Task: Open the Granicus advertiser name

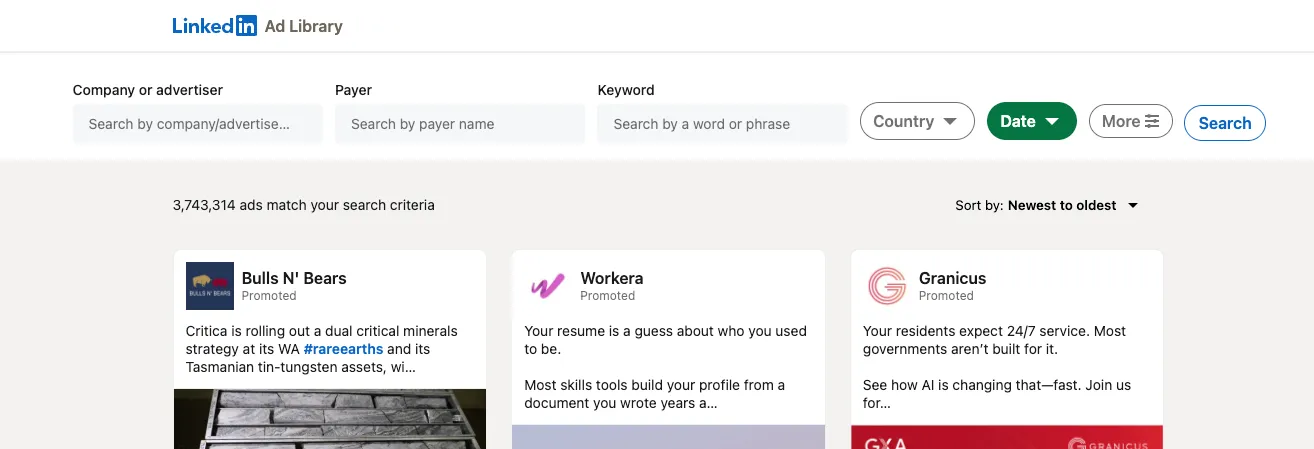Action: tap(953, 278)
